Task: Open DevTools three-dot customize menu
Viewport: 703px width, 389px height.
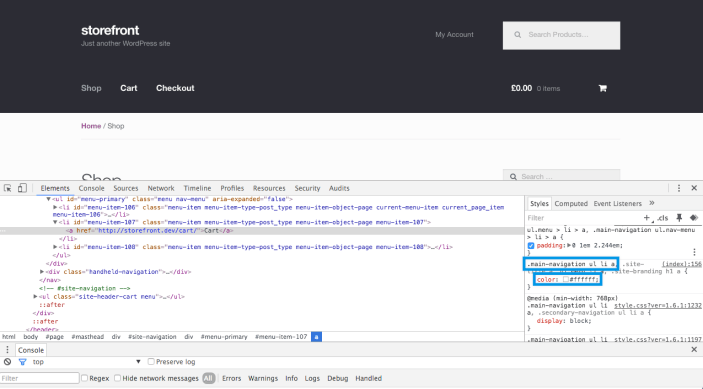Action: (x=679, y=188)
